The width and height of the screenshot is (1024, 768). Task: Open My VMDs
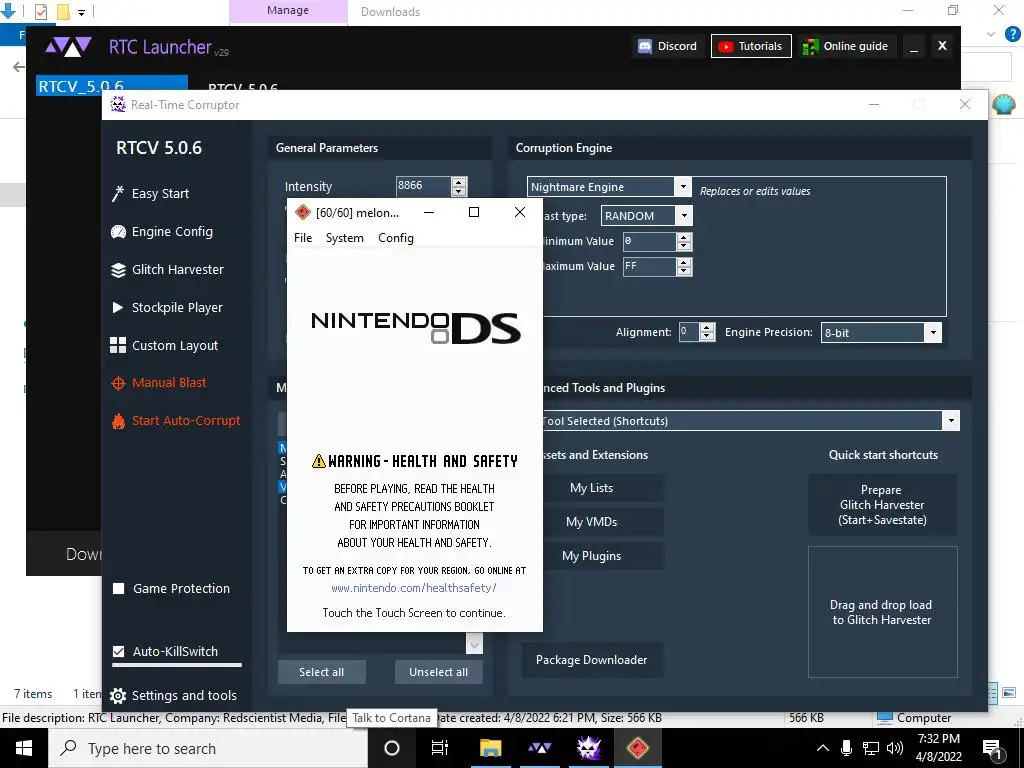(x=592, y=522)
